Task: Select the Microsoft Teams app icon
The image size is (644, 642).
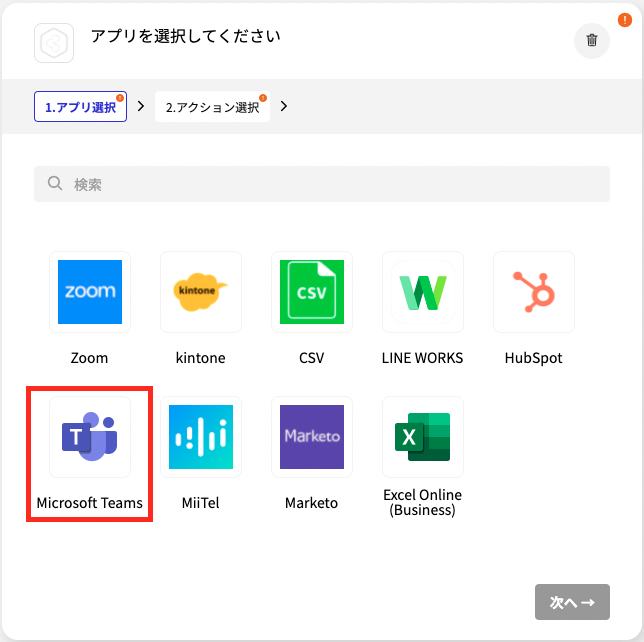Action: (x=90, y=437)
